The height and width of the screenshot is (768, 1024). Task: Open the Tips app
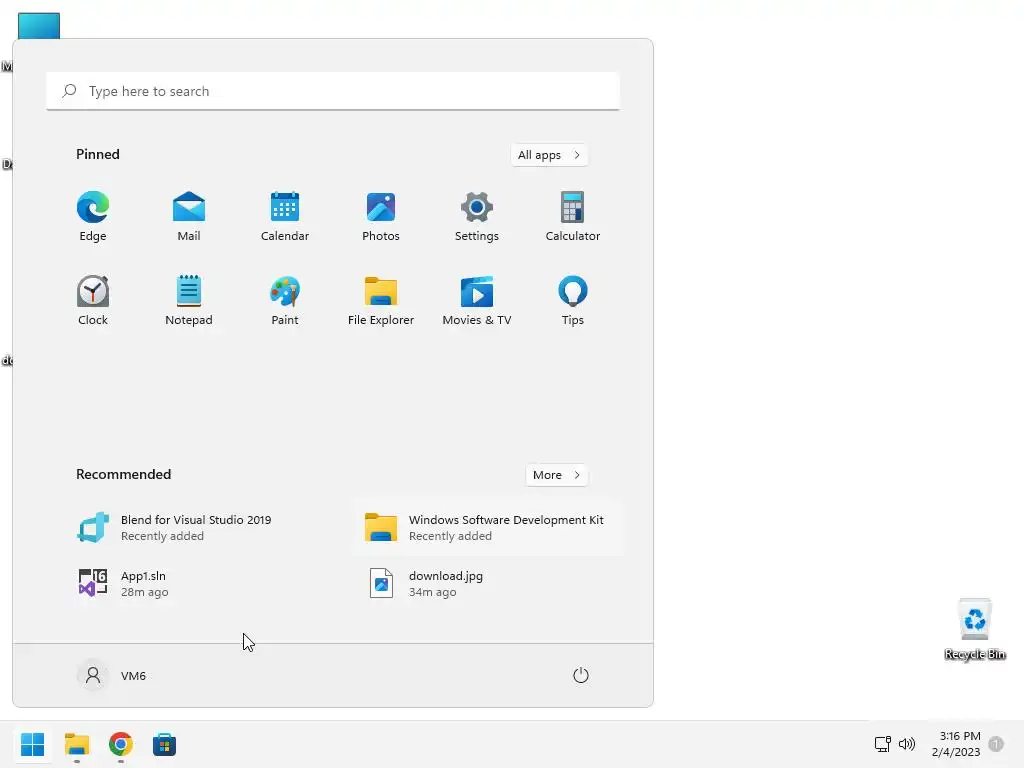[x=573, y=300]
